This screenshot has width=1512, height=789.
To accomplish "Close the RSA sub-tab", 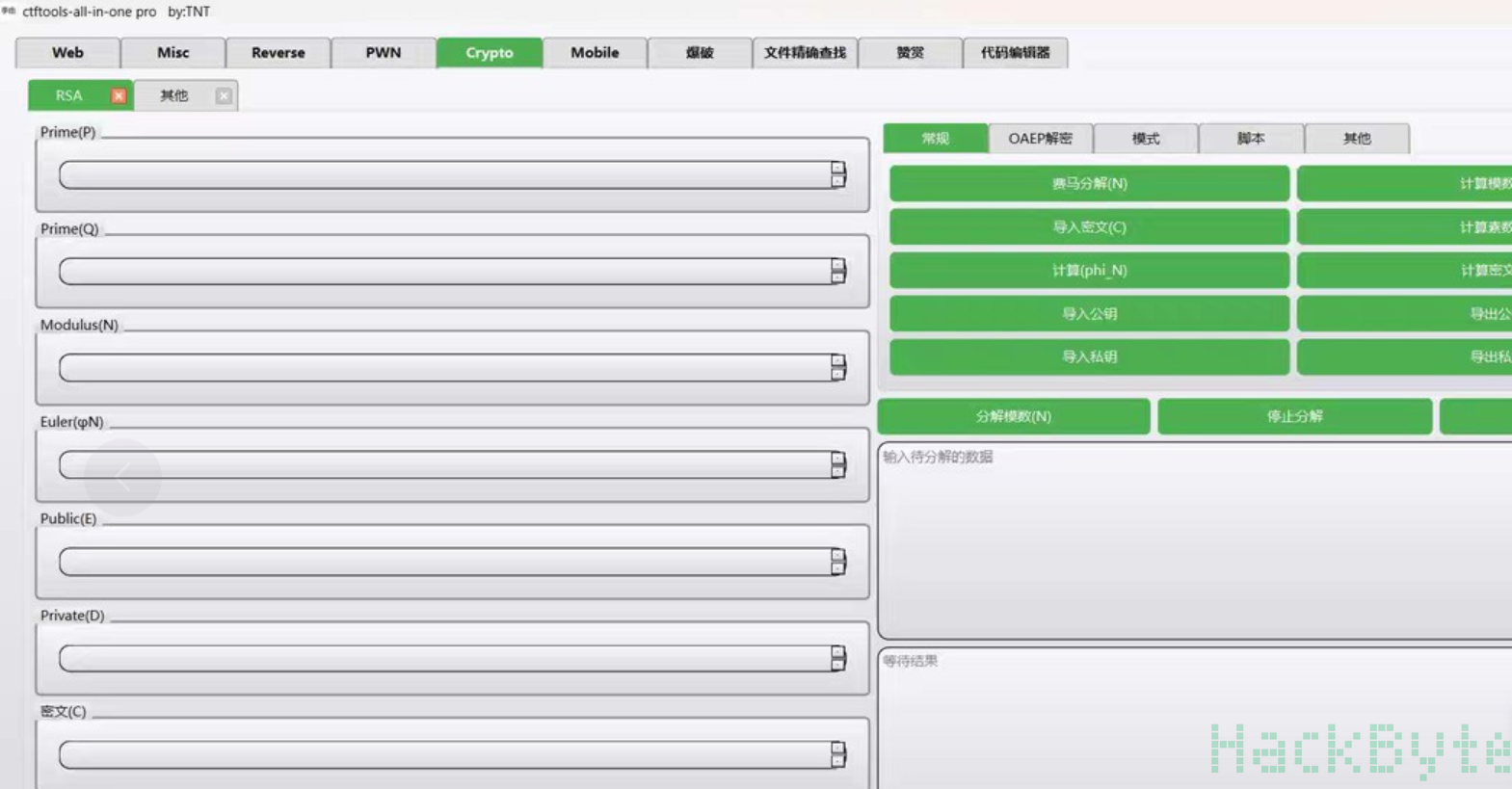I will 119,95.
